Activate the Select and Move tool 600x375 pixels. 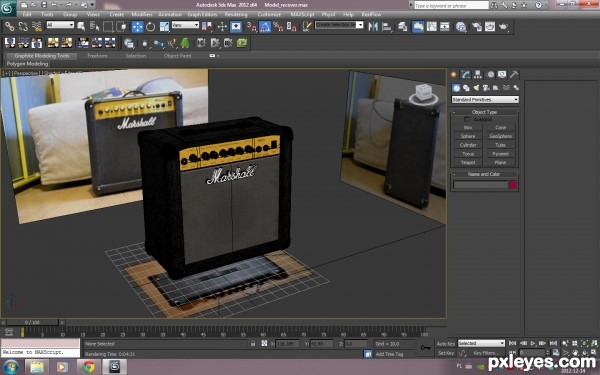pos(137,26)
